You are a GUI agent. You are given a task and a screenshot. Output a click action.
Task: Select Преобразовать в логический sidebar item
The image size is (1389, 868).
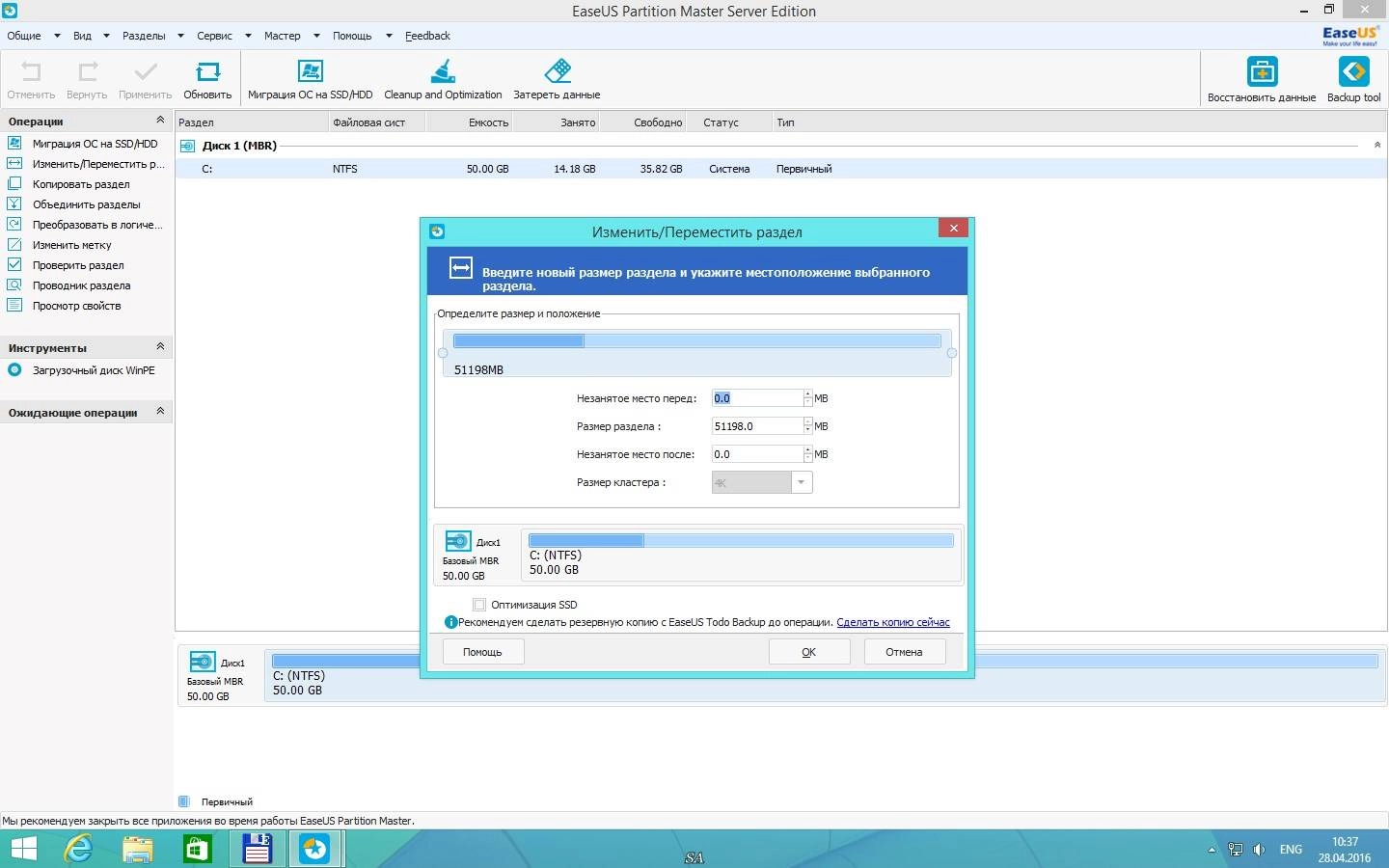pos(97,225)
